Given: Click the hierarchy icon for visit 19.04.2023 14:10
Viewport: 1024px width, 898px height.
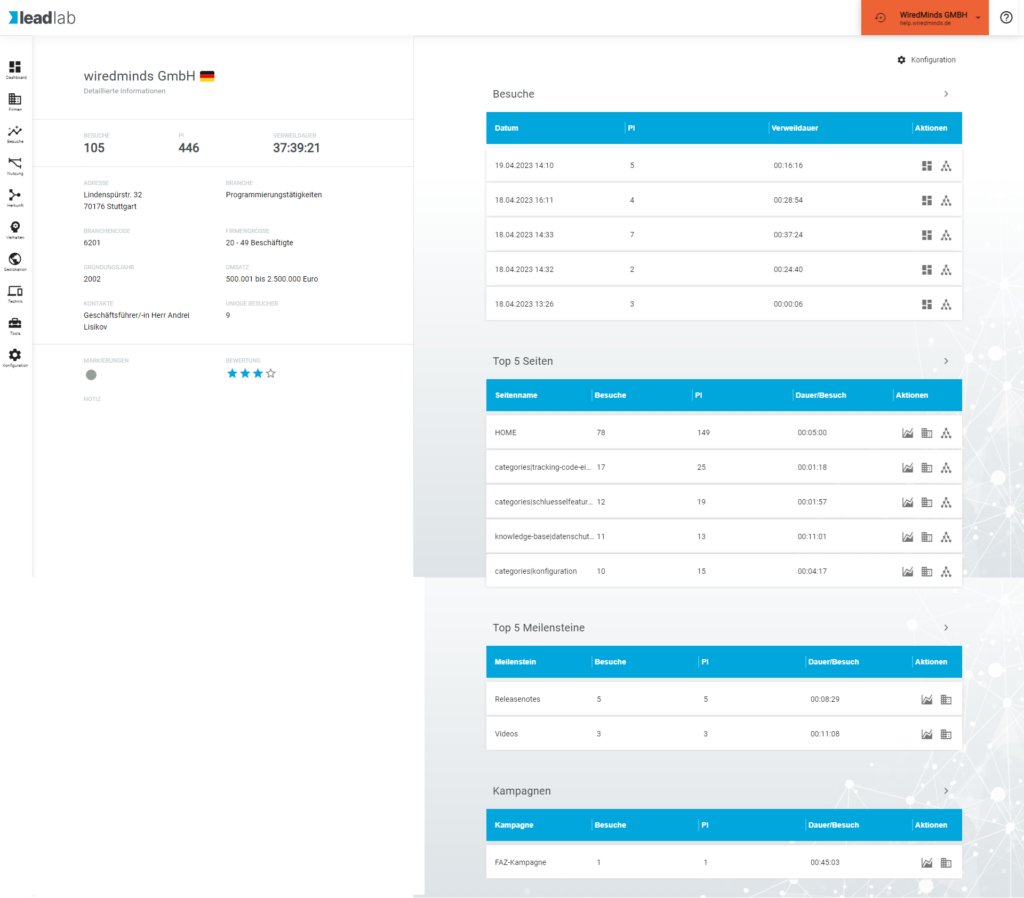Looking at the screenshot, I should (946, 166).
